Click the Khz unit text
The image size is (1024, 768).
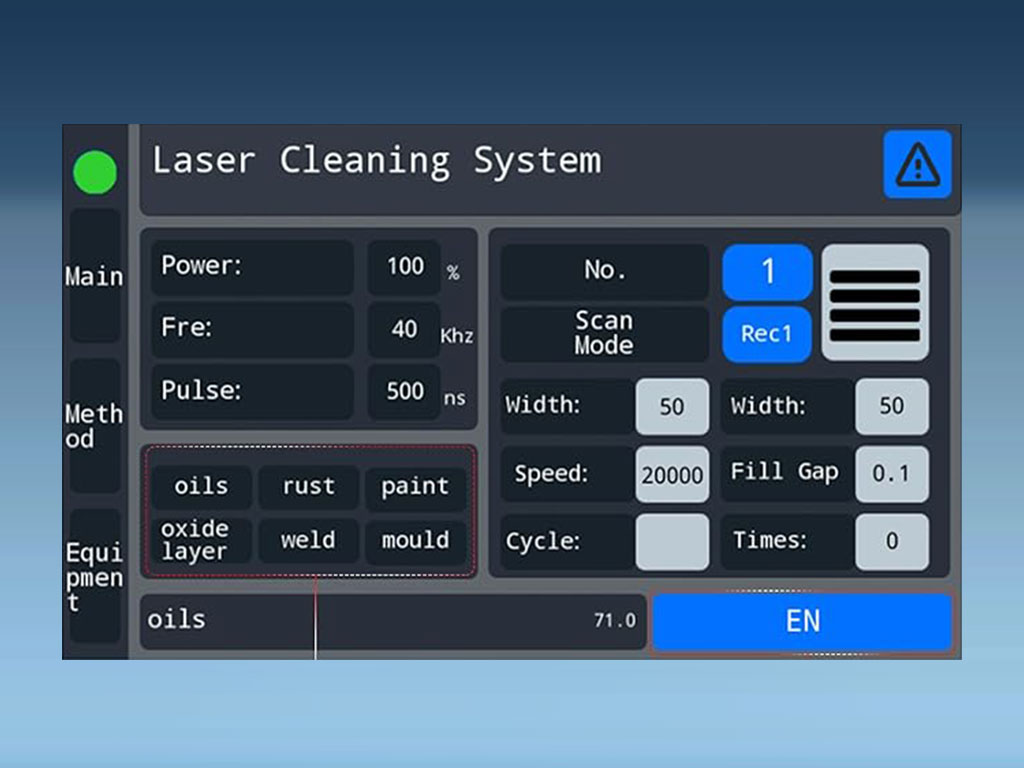[456, 336]
